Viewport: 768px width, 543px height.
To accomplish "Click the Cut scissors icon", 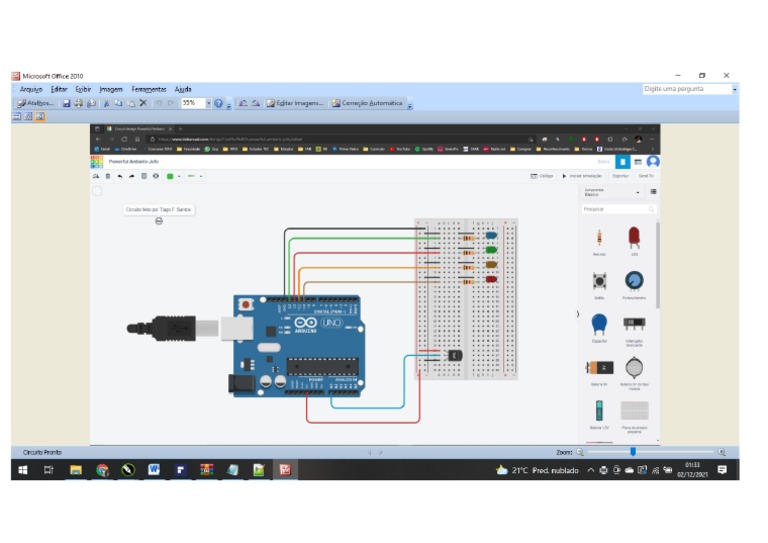I will [x=106, y=103].
